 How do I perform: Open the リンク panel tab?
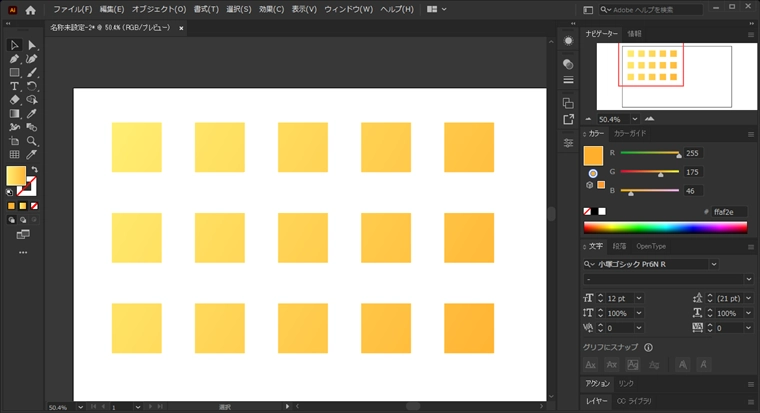click(x=626, y=384)
